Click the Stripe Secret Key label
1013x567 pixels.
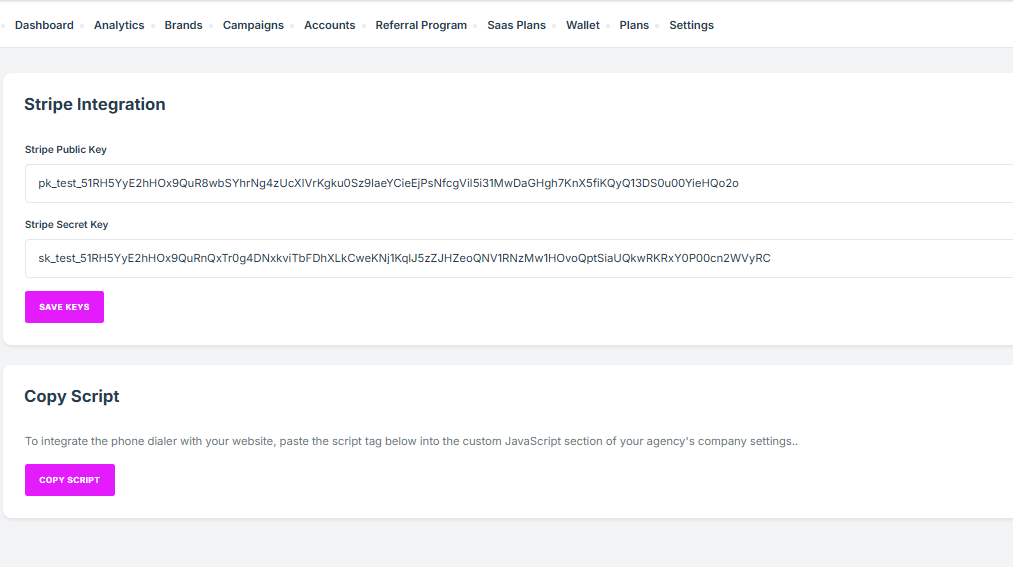[x=67, y=225]
